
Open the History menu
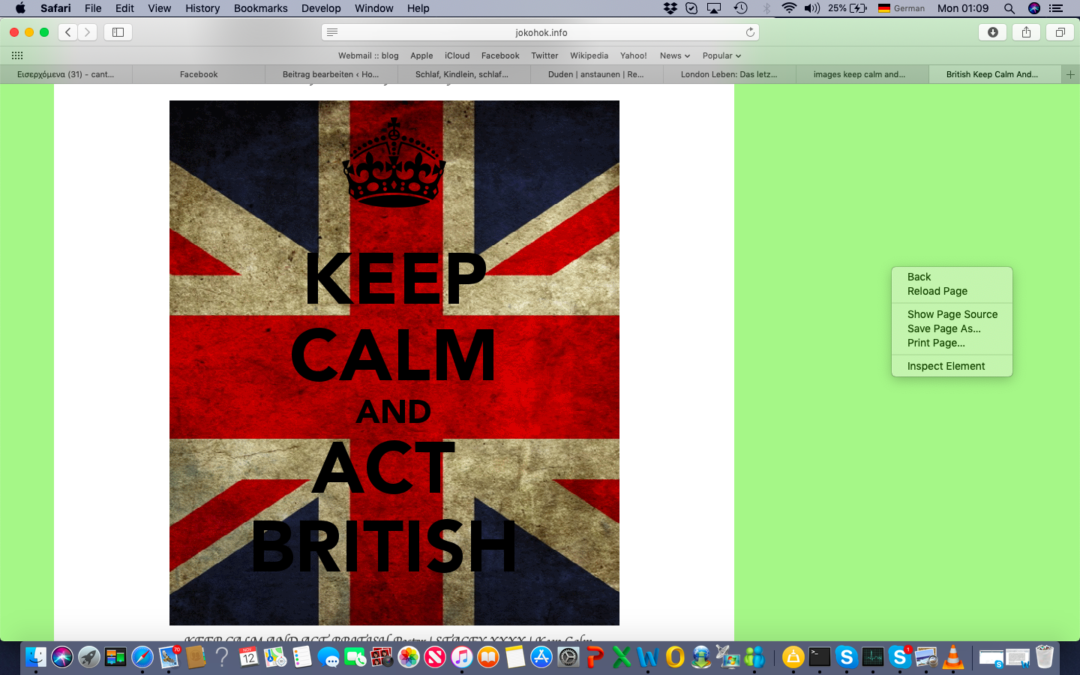pyautogui.click(x=202, y=8)
